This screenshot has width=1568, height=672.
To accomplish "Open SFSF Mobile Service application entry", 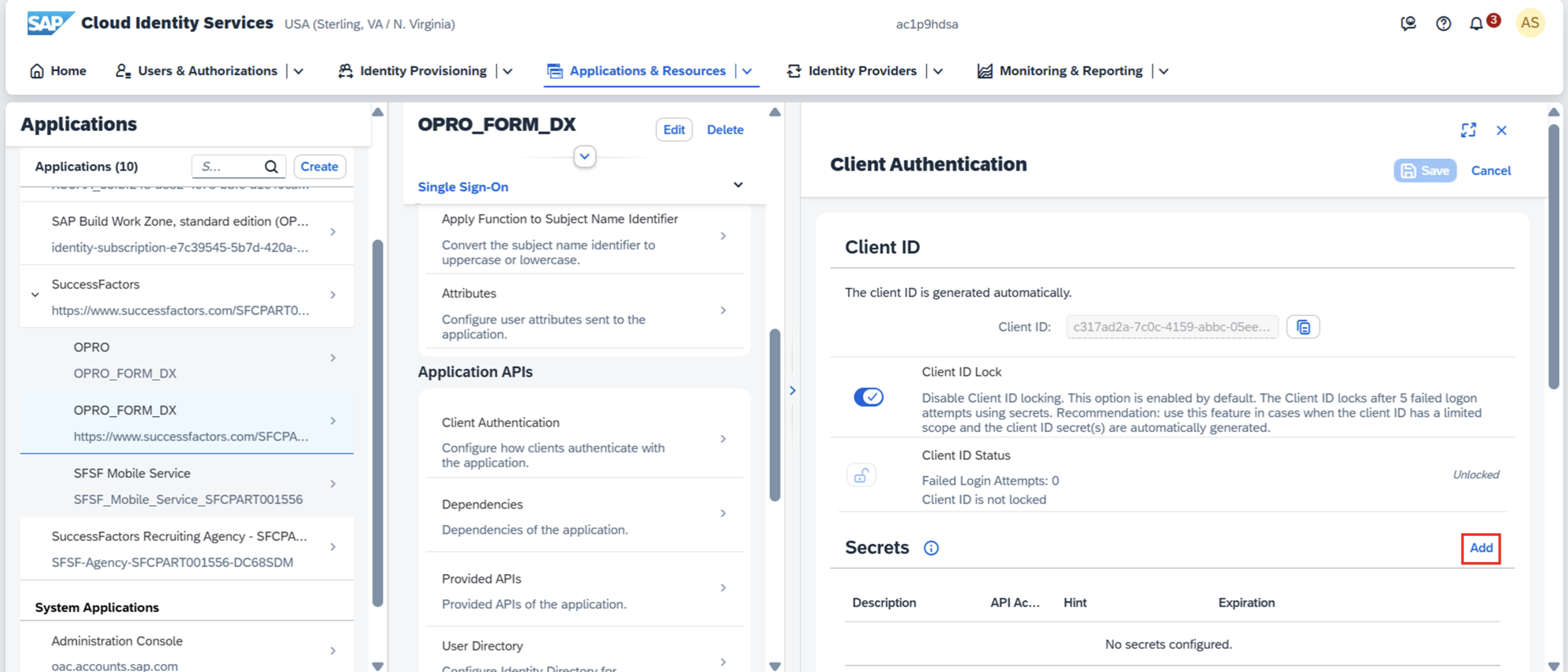I will (x=188, y=486).
